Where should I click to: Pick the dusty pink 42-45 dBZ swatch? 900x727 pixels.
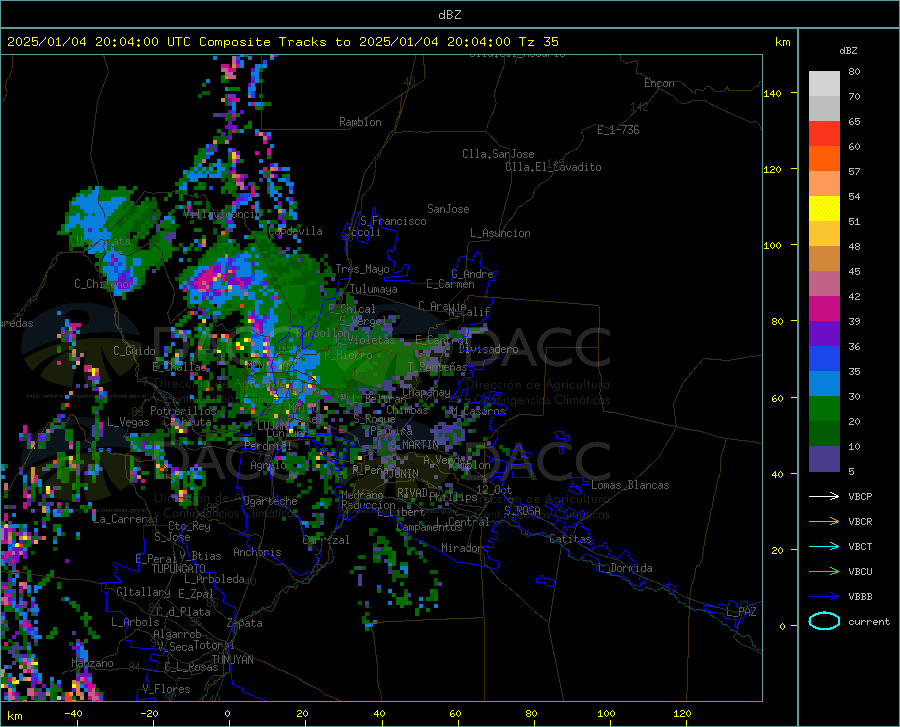[824, 283]
